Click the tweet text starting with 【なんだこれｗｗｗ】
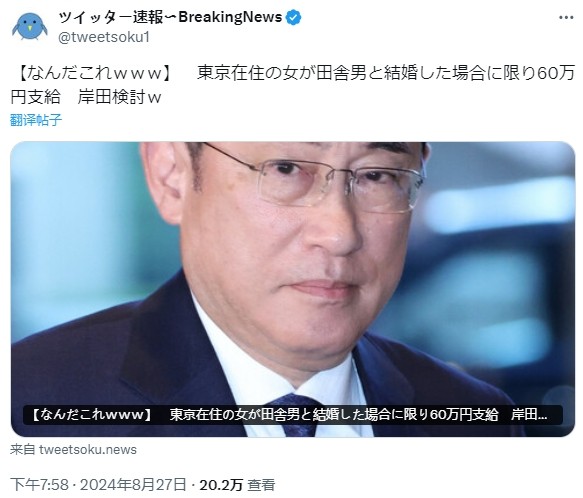Viewport: 583px width, 498px height. pyautogui.click(x=293, y=85)
